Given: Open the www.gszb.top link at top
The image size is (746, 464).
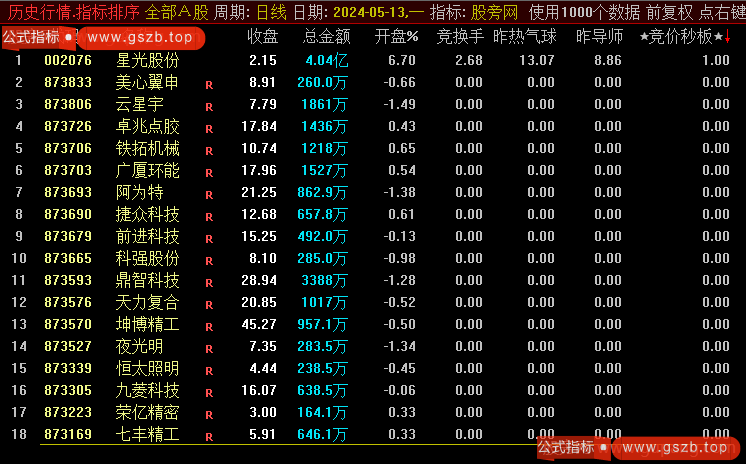Looking at the screenshot, I should [x=139, y=37].
